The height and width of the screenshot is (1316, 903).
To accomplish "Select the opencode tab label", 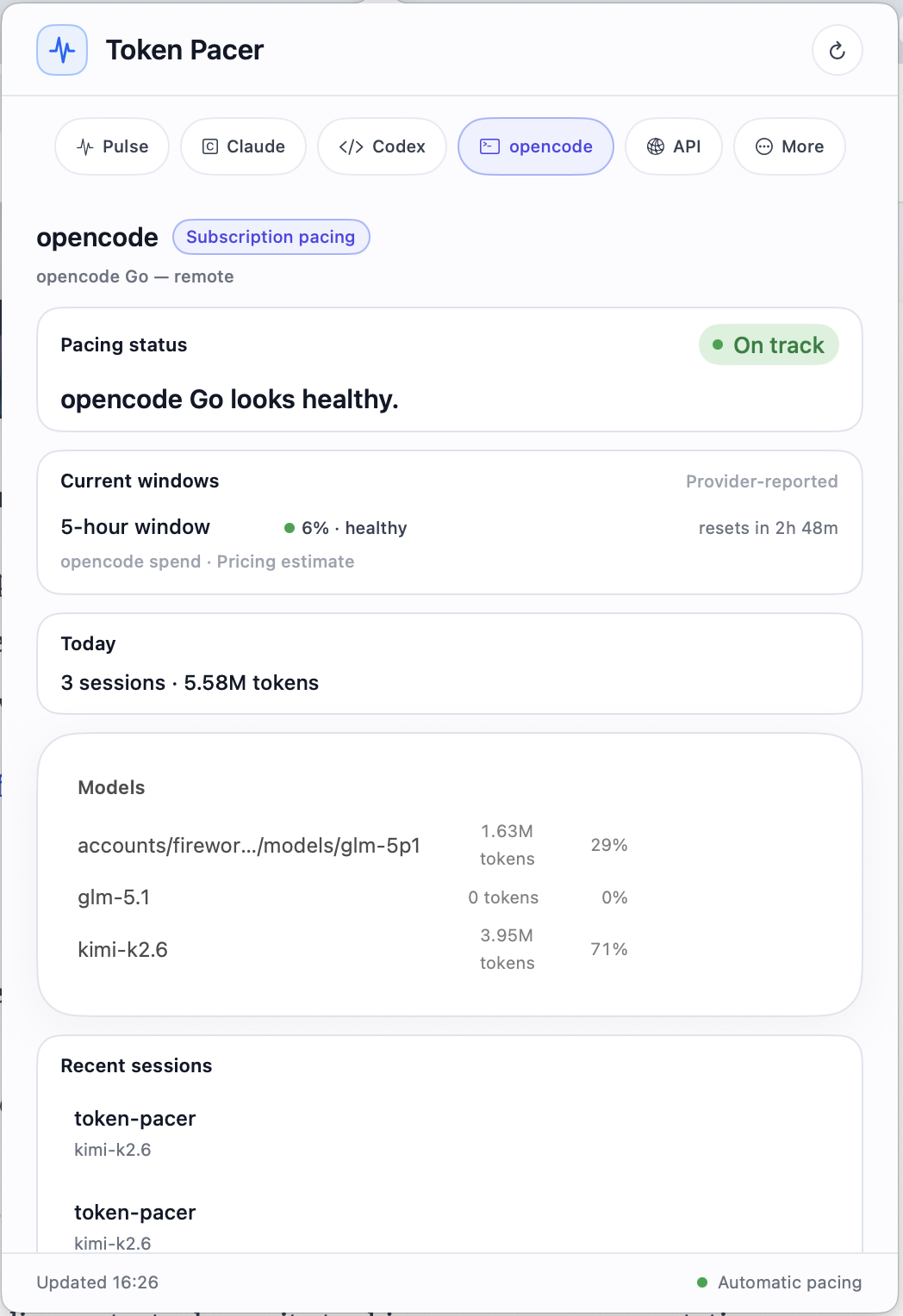I will (551, 146).
